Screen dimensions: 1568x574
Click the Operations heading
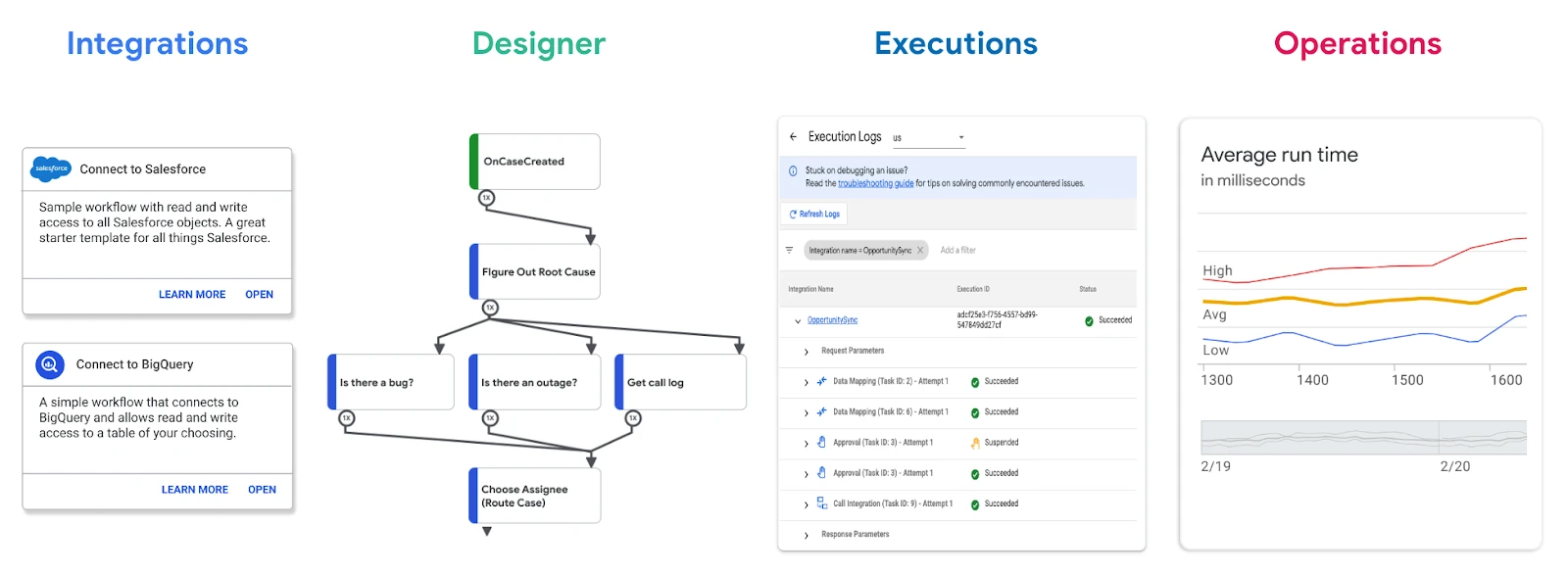(1357, 44)
